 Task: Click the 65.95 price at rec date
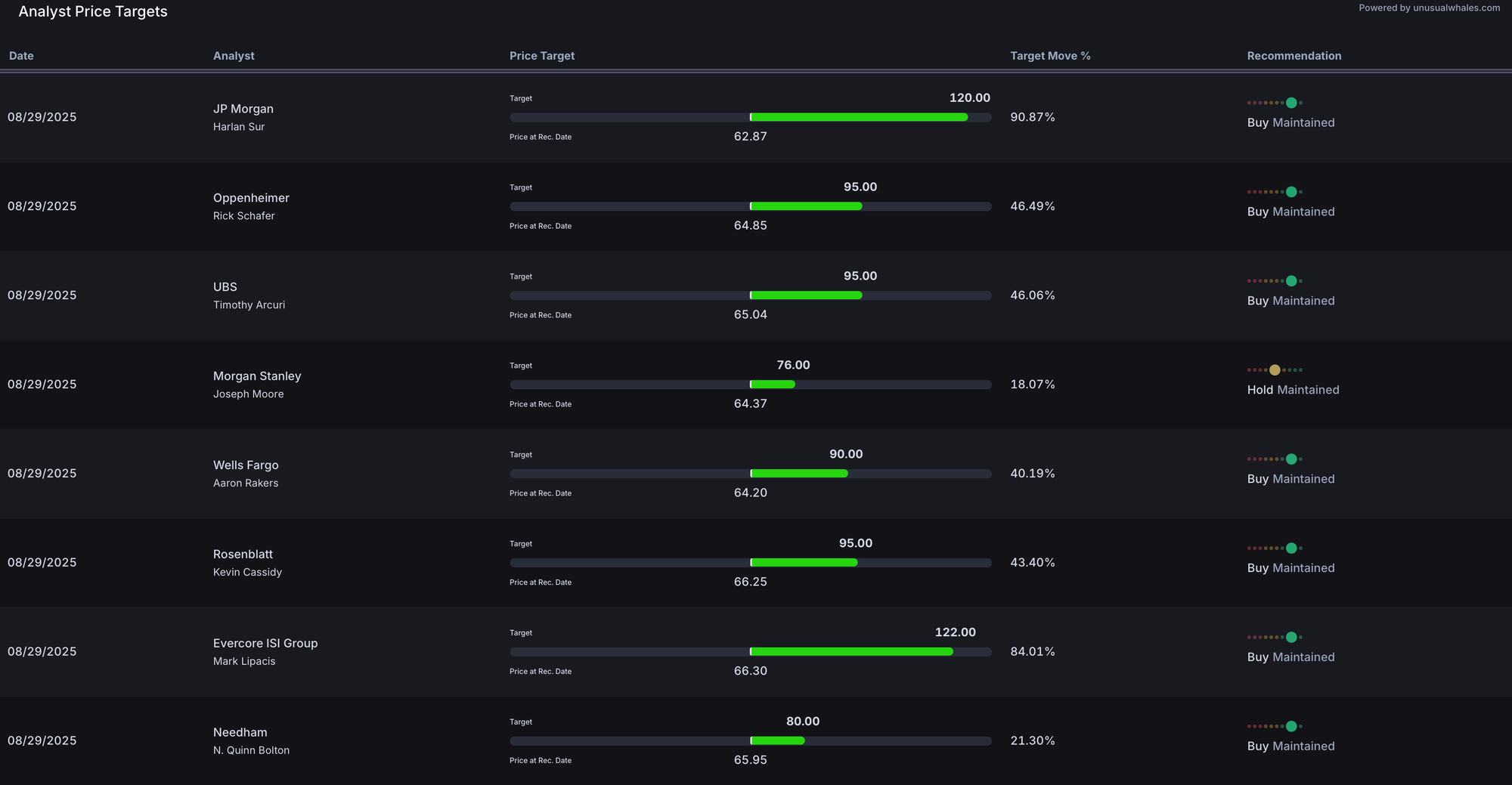[751, 761]
